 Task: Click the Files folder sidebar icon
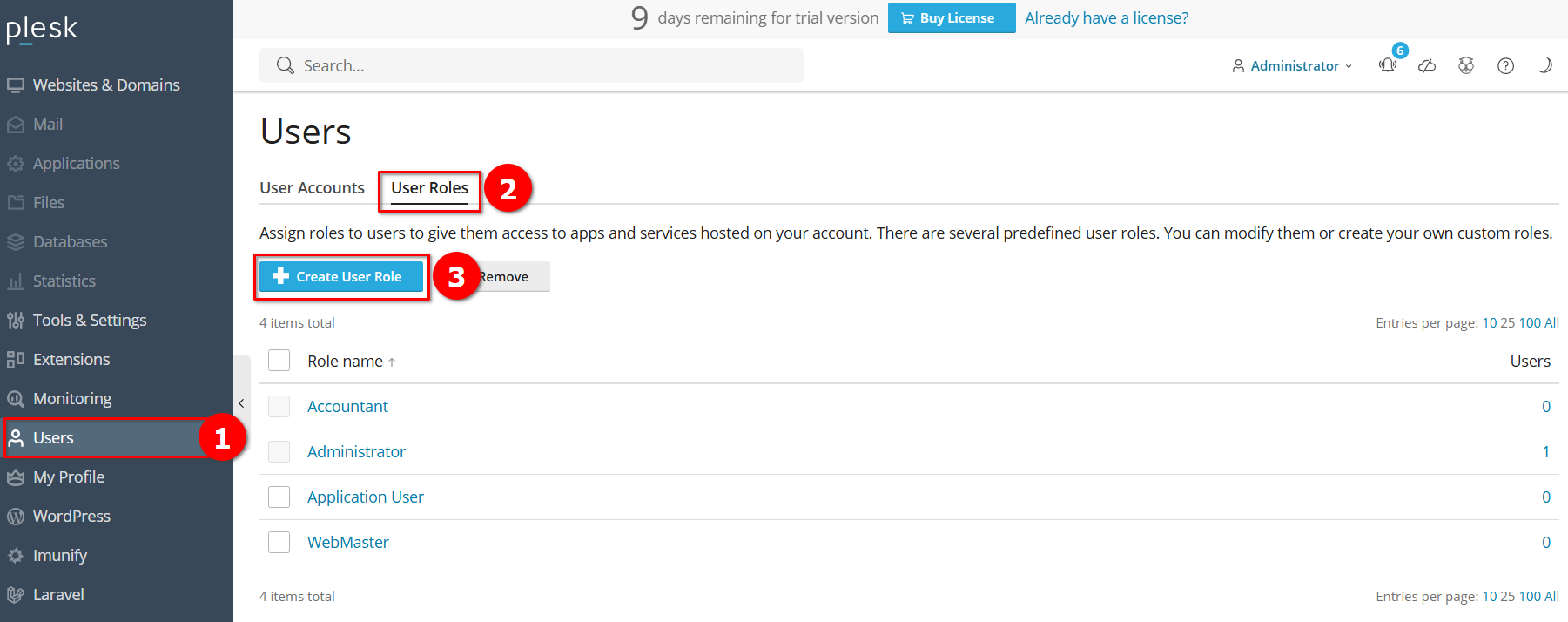pos(16,203)
